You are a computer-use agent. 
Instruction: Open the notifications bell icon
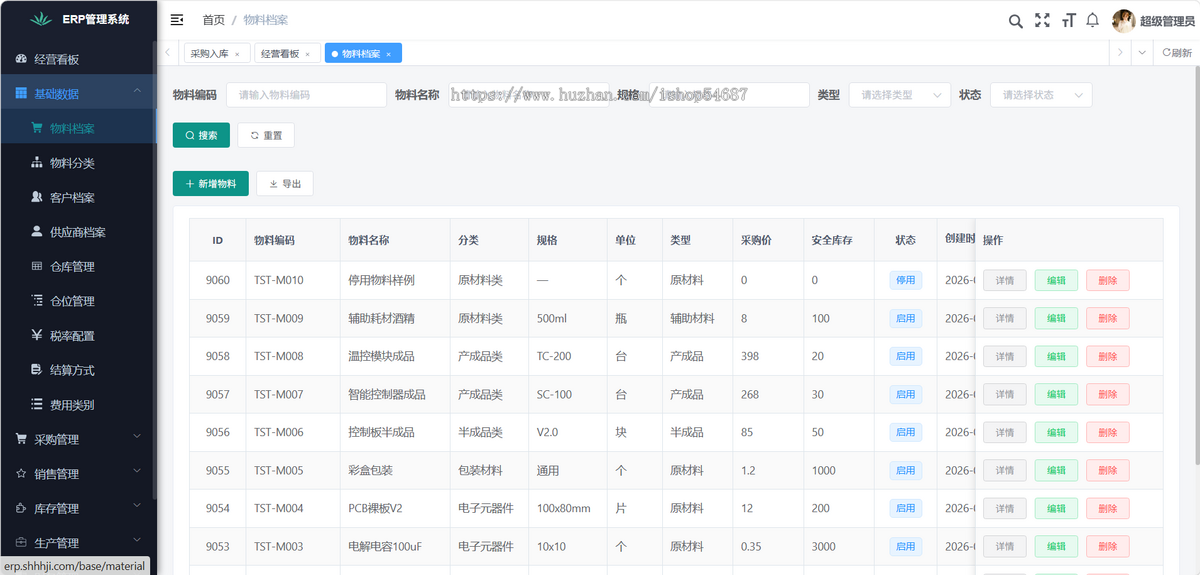pos(1093,21)
